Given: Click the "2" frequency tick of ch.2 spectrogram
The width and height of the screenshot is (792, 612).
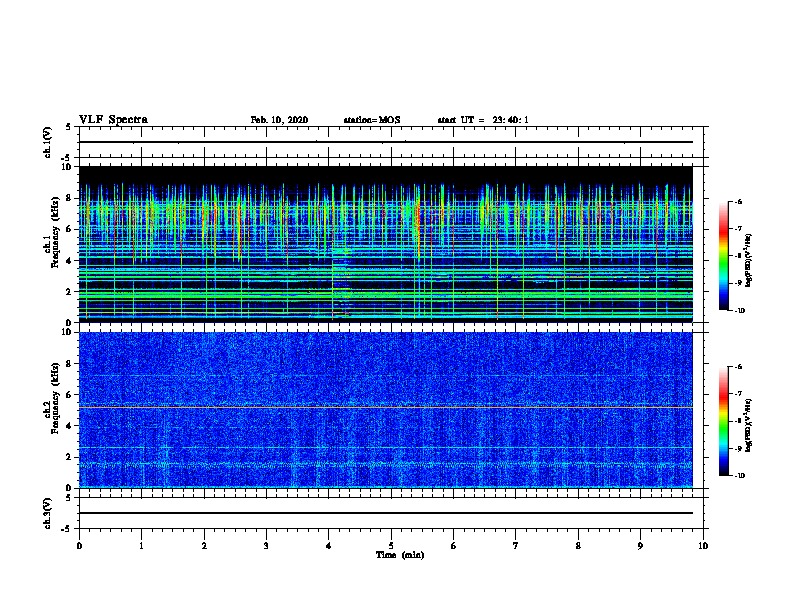Looking at the screenshot, I should [70, 457].
